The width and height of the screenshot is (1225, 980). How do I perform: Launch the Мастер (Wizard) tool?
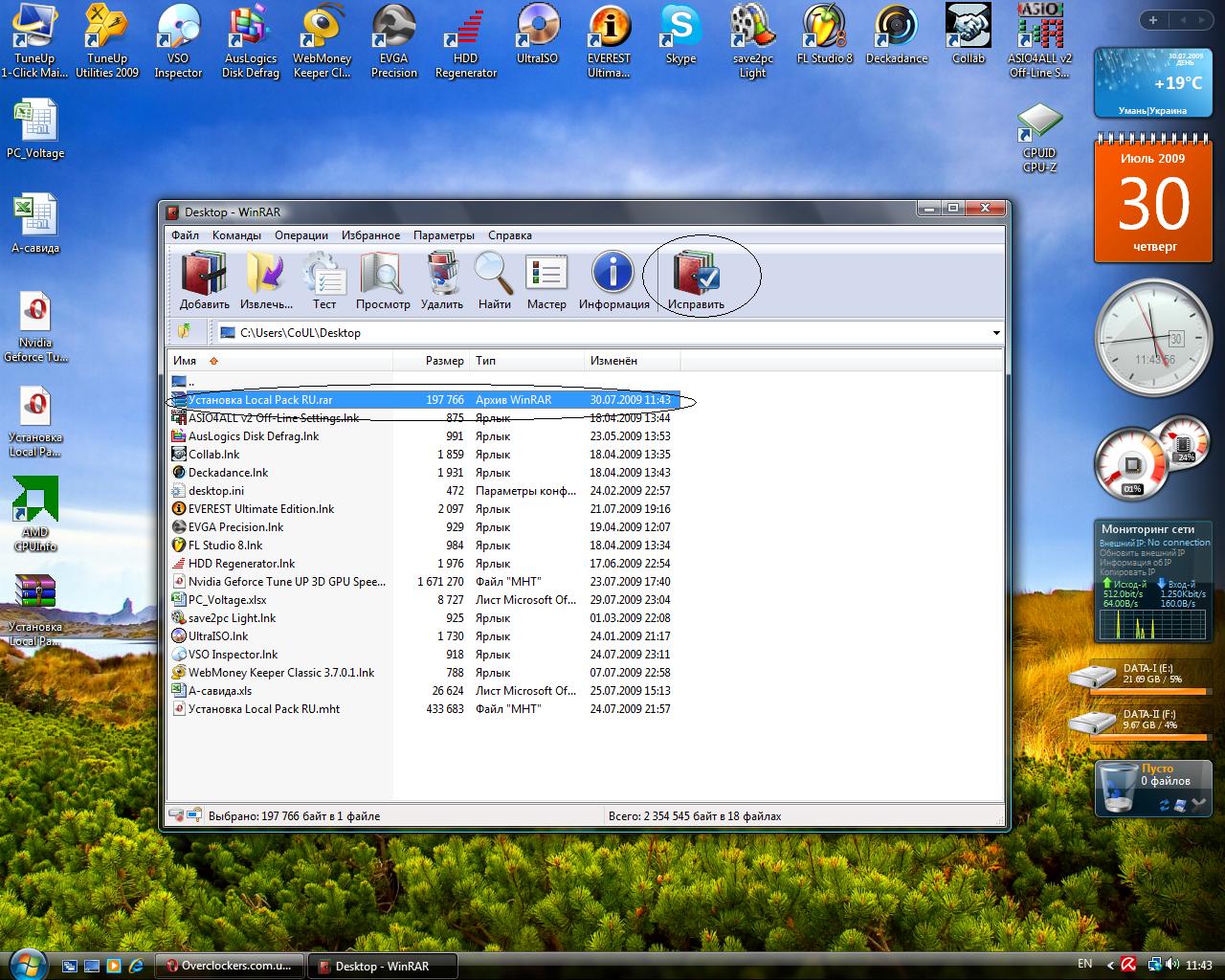click(x=546, y=280)
